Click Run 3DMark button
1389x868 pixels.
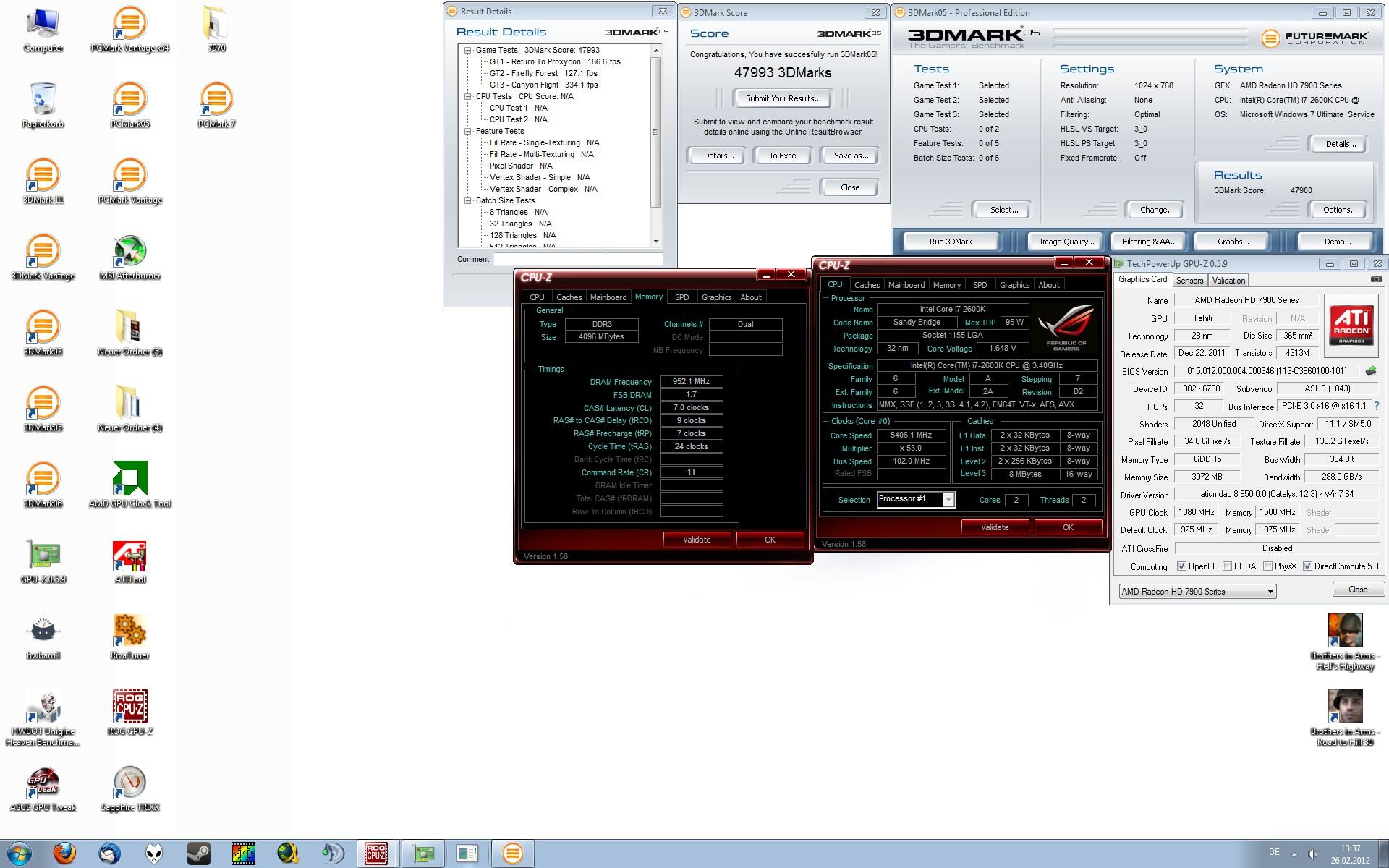(x=950, y=242)
